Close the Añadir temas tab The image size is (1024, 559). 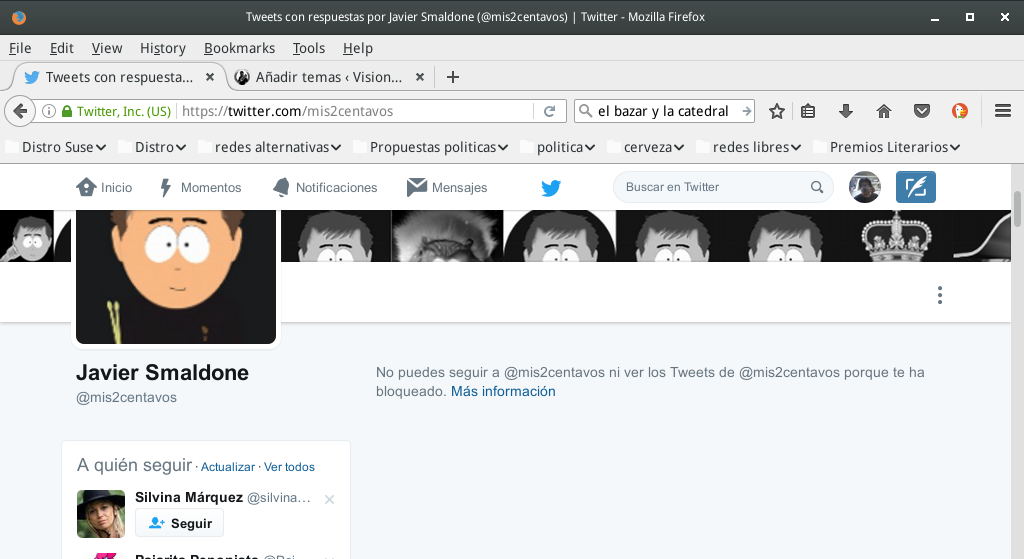point(420,77)
